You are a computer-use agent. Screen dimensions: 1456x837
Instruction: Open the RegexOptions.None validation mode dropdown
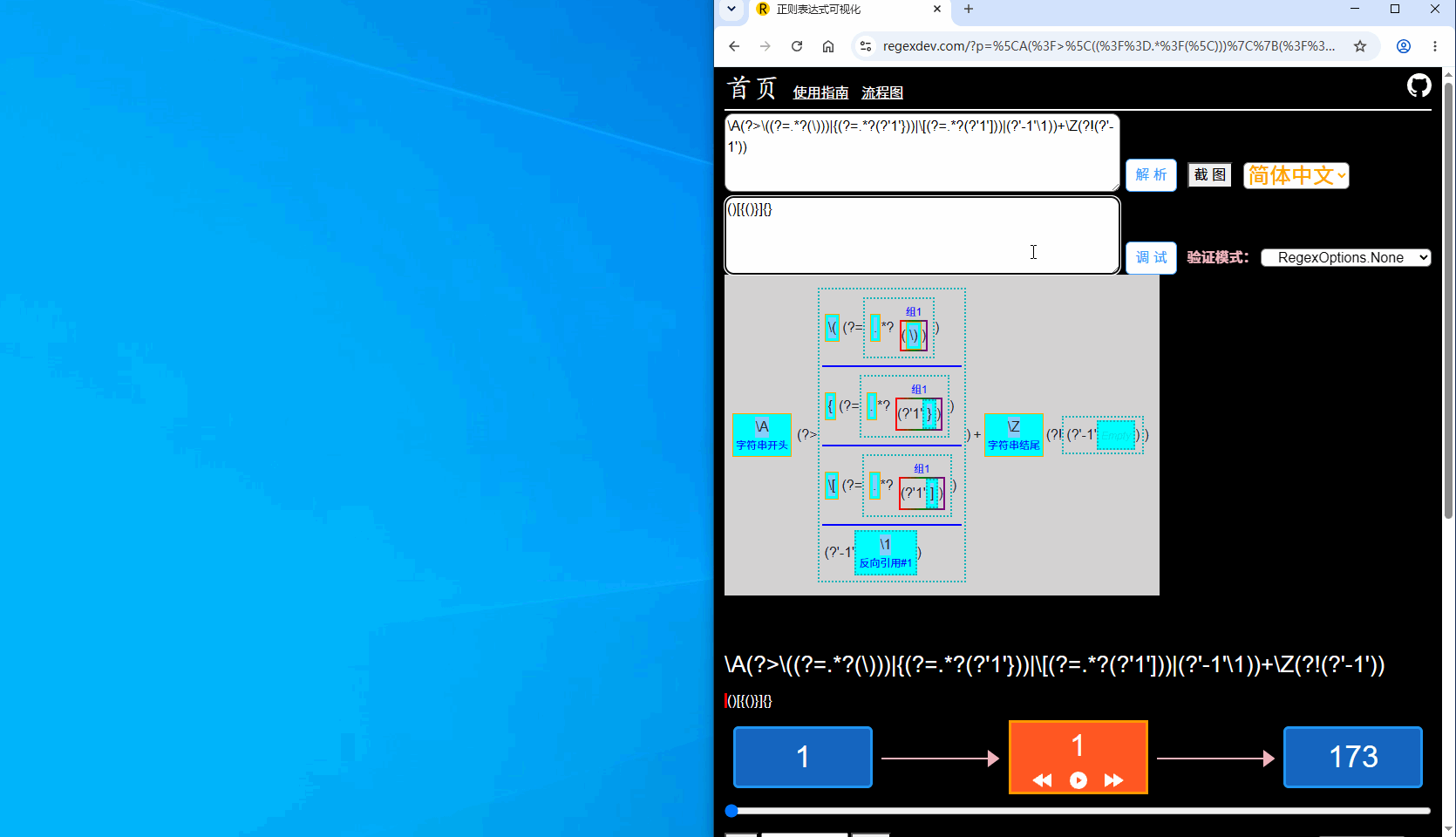(1346, 257)
